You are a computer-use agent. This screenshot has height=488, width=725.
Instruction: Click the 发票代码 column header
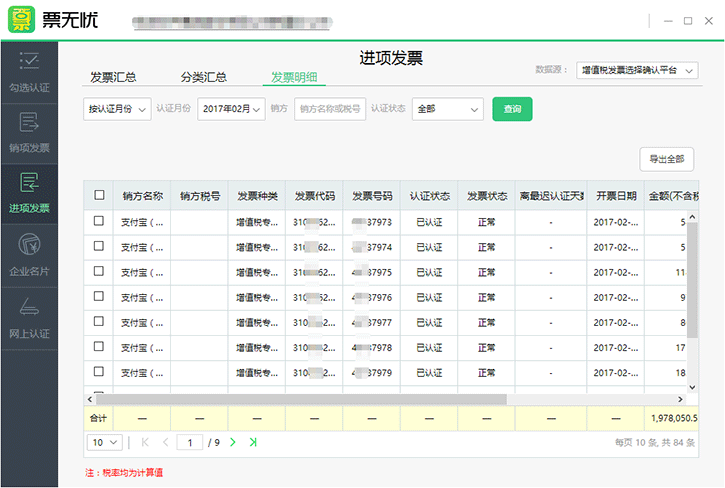tap(314, 196)
